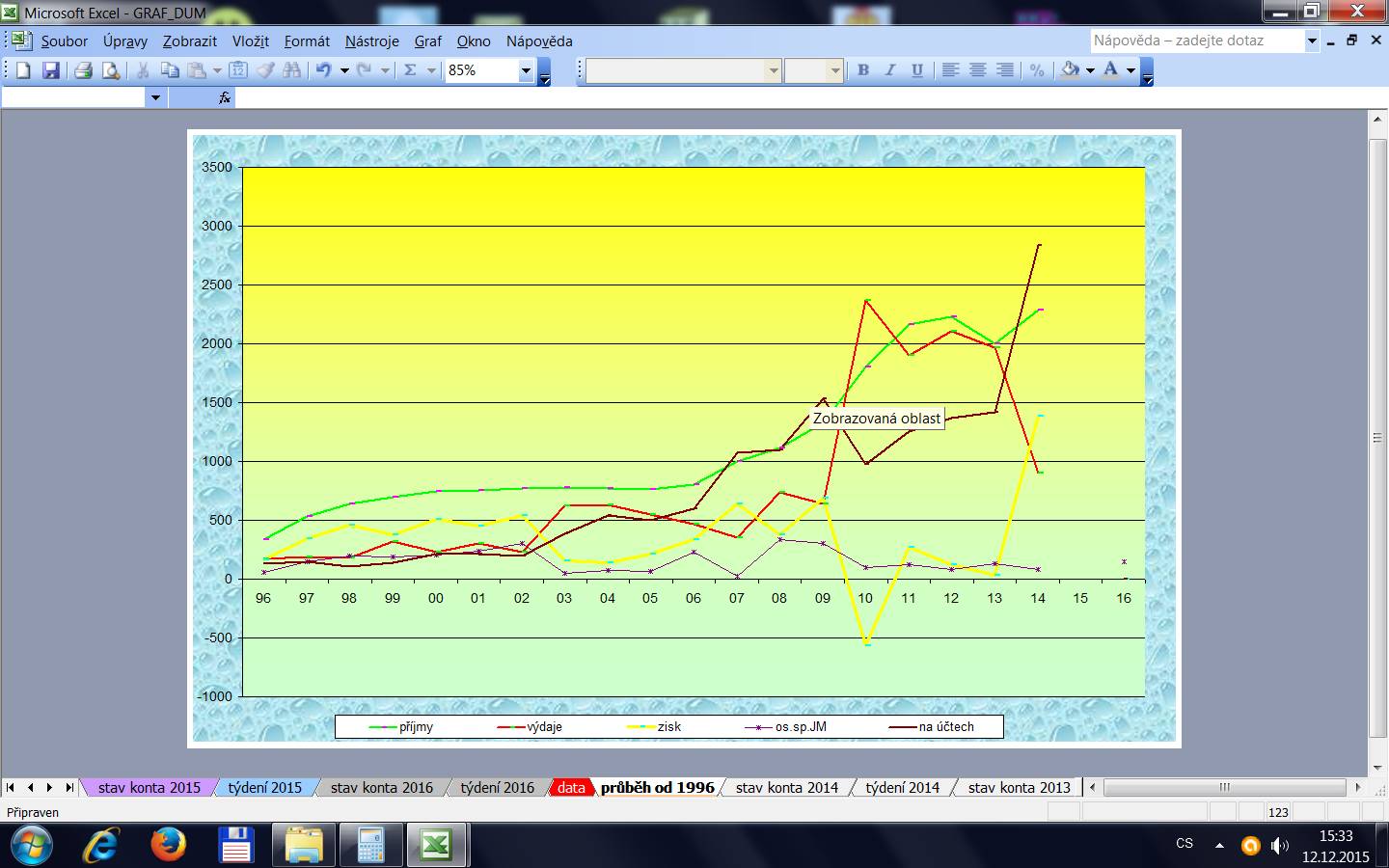
Task: Go to the first sheet tab arrow
Action: tap(11, 787)
